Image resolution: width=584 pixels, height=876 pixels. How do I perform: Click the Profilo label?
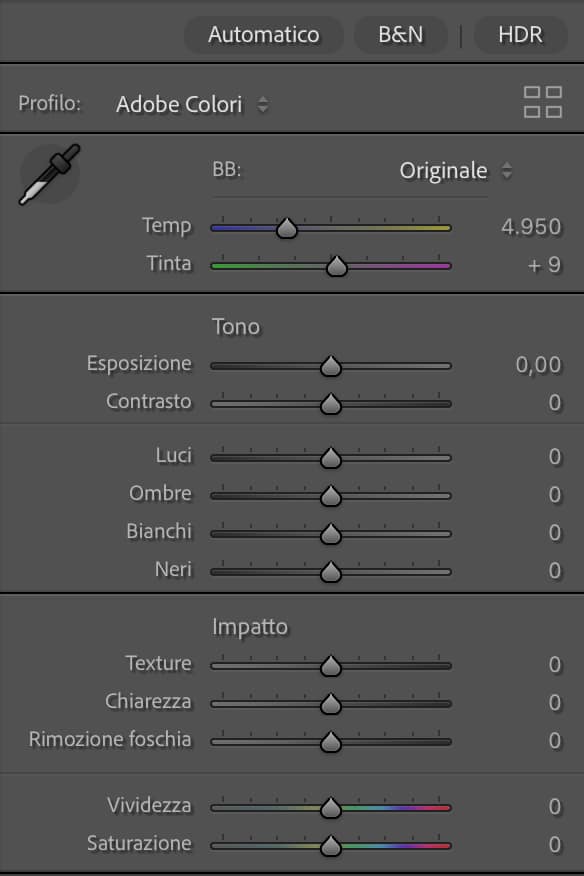[x=44, y=103]
